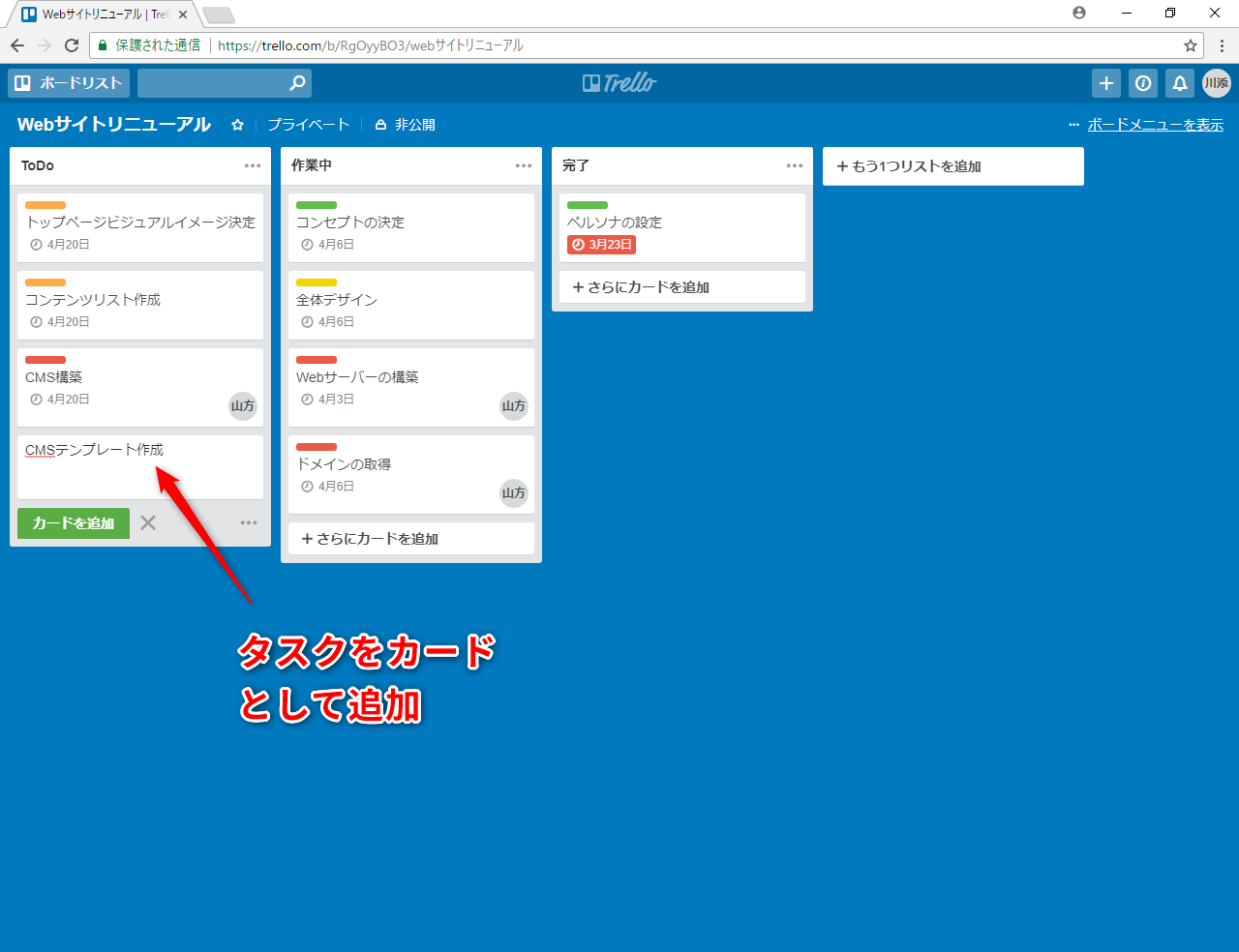This screenshot has width=1239, height=952.
Task: Cancel adding the new card
Action: pyautogui.click(x=148, y=522)
